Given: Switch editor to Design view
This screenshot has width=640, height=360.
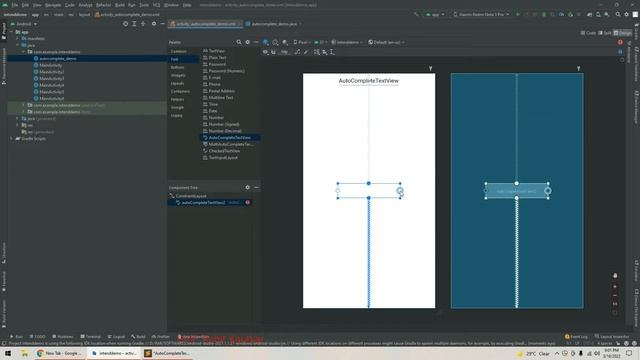Looking at the screenshot, I should pos(622,33).
